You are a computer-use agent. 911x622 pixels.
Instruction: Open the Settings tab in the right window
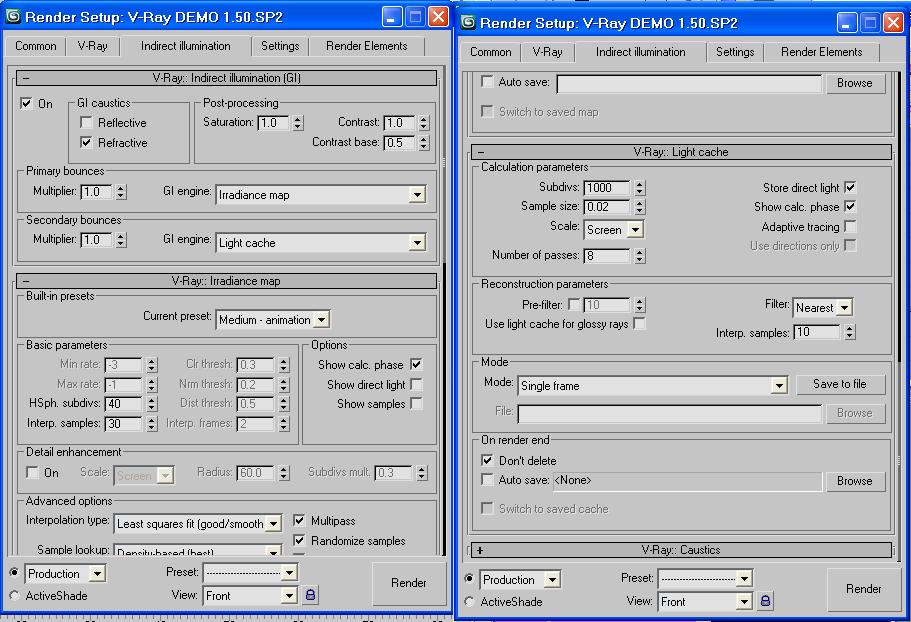coord(735,52)
